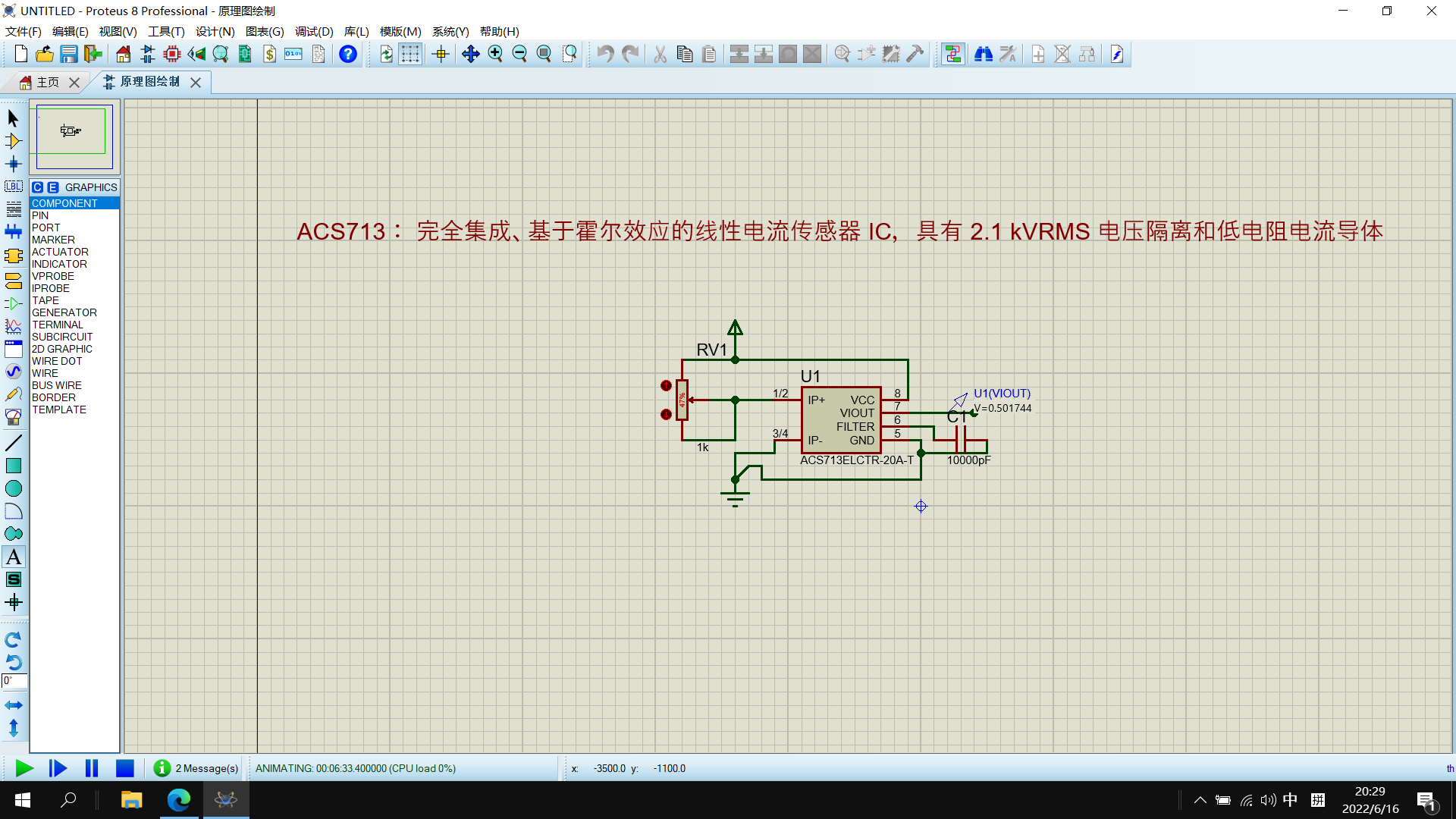Click the Undo arrow icon
Screen dimensions: 1456x819
[604, 54]
